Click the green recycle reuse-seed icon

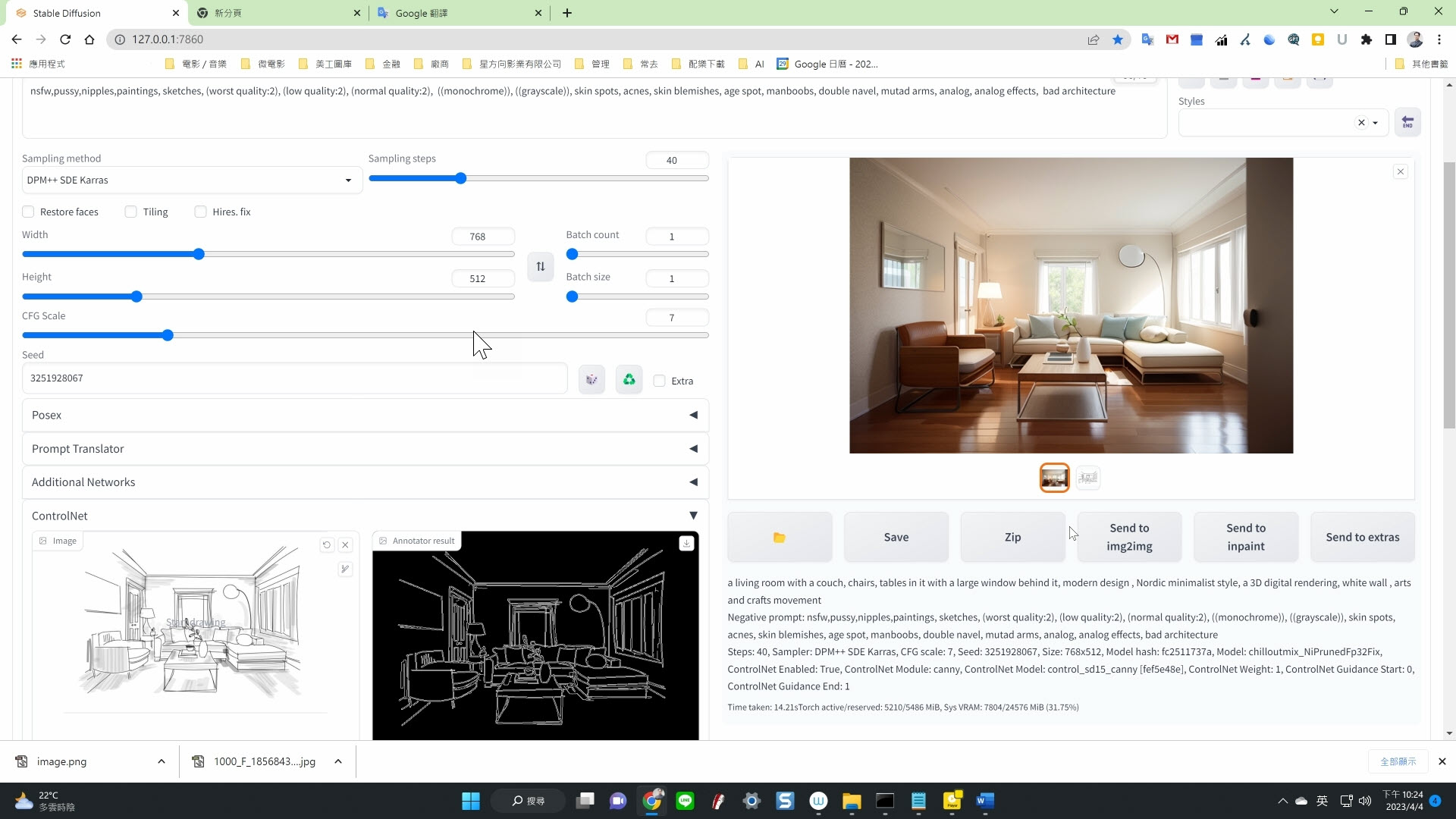click(629, 379)
